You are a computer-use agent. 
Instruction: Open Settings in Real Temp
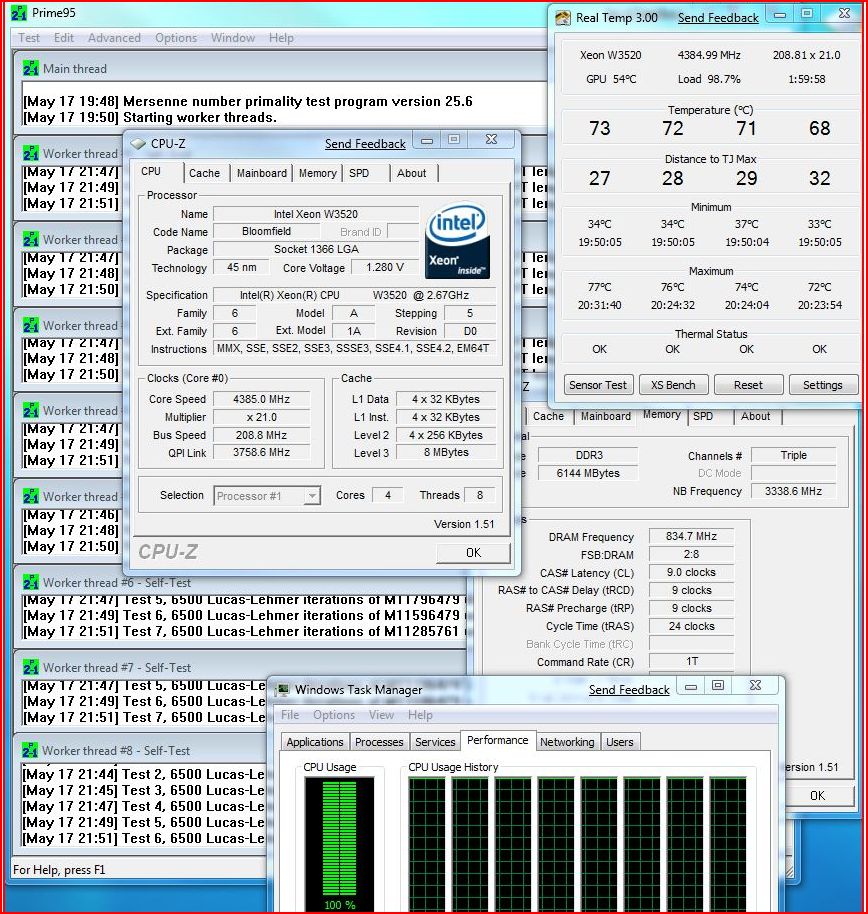[823, 385]
